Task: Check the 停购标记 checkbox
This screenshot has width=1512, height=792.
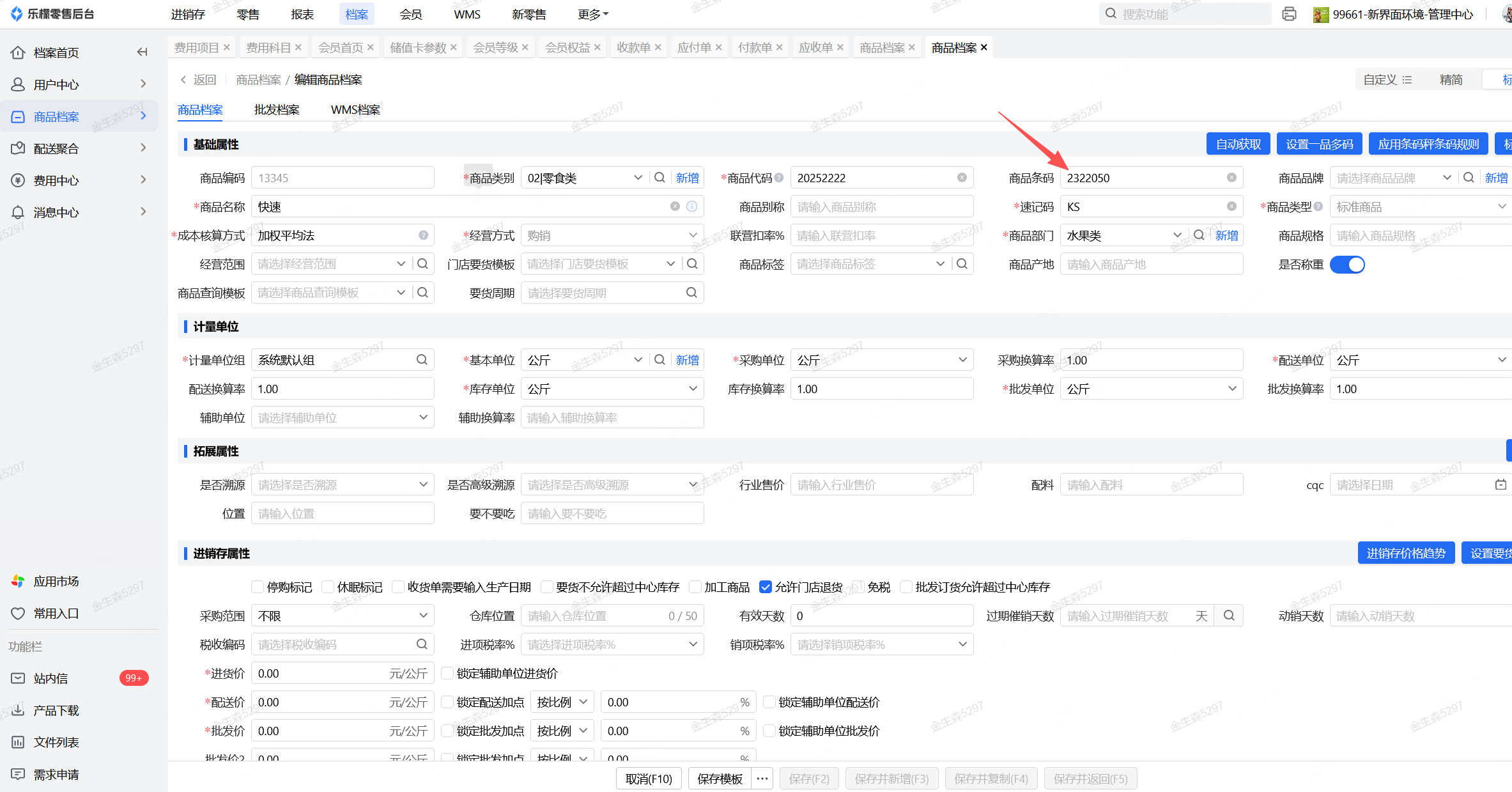Action: click(258, 587)
